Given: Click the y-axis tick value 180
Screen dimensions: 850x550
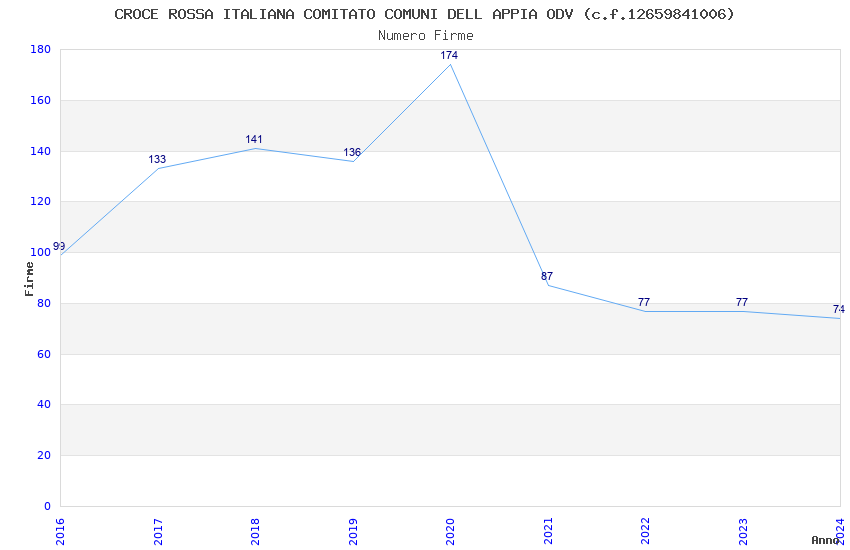Looking at the screenshot, I should click(41, 49).
